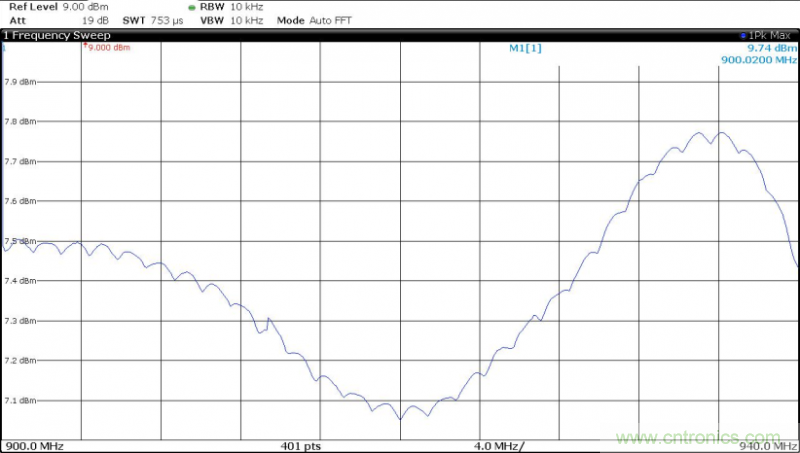This screenshot has width=800, height=453.
Task: Click the blue 1Pk Max trace indicator
Action: tap(772, 35)
